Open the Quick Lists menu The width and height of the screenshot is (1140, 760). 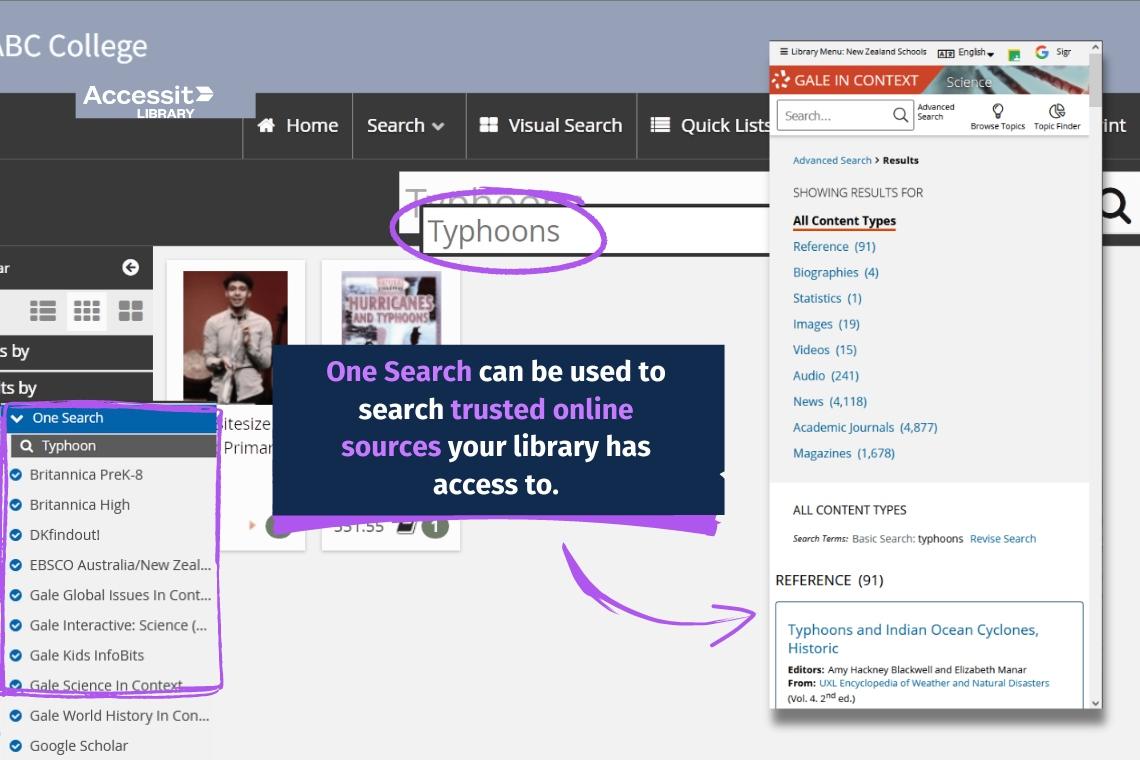710,125
